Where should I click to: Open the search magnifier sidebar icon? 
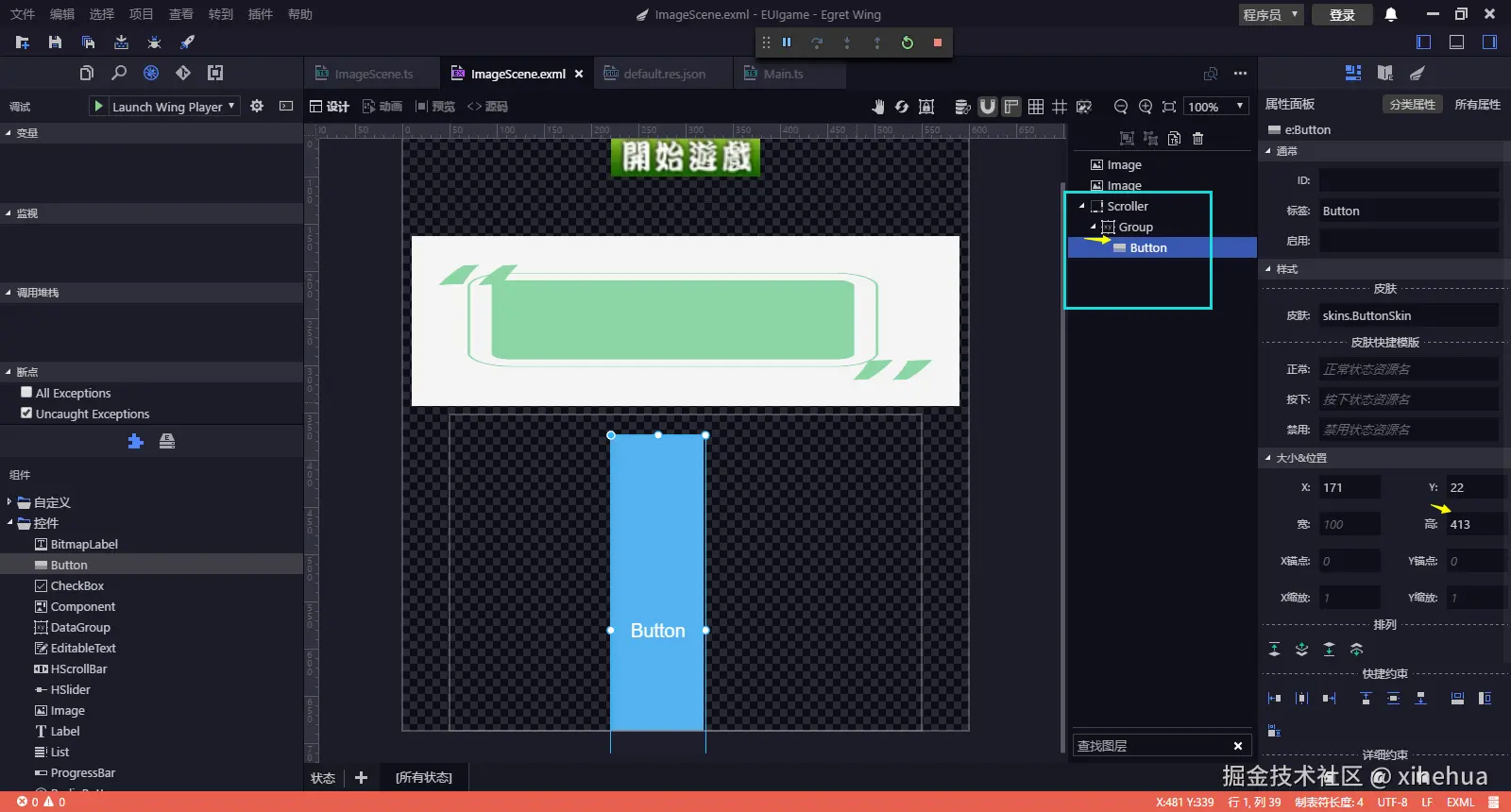tap(119, 73)
